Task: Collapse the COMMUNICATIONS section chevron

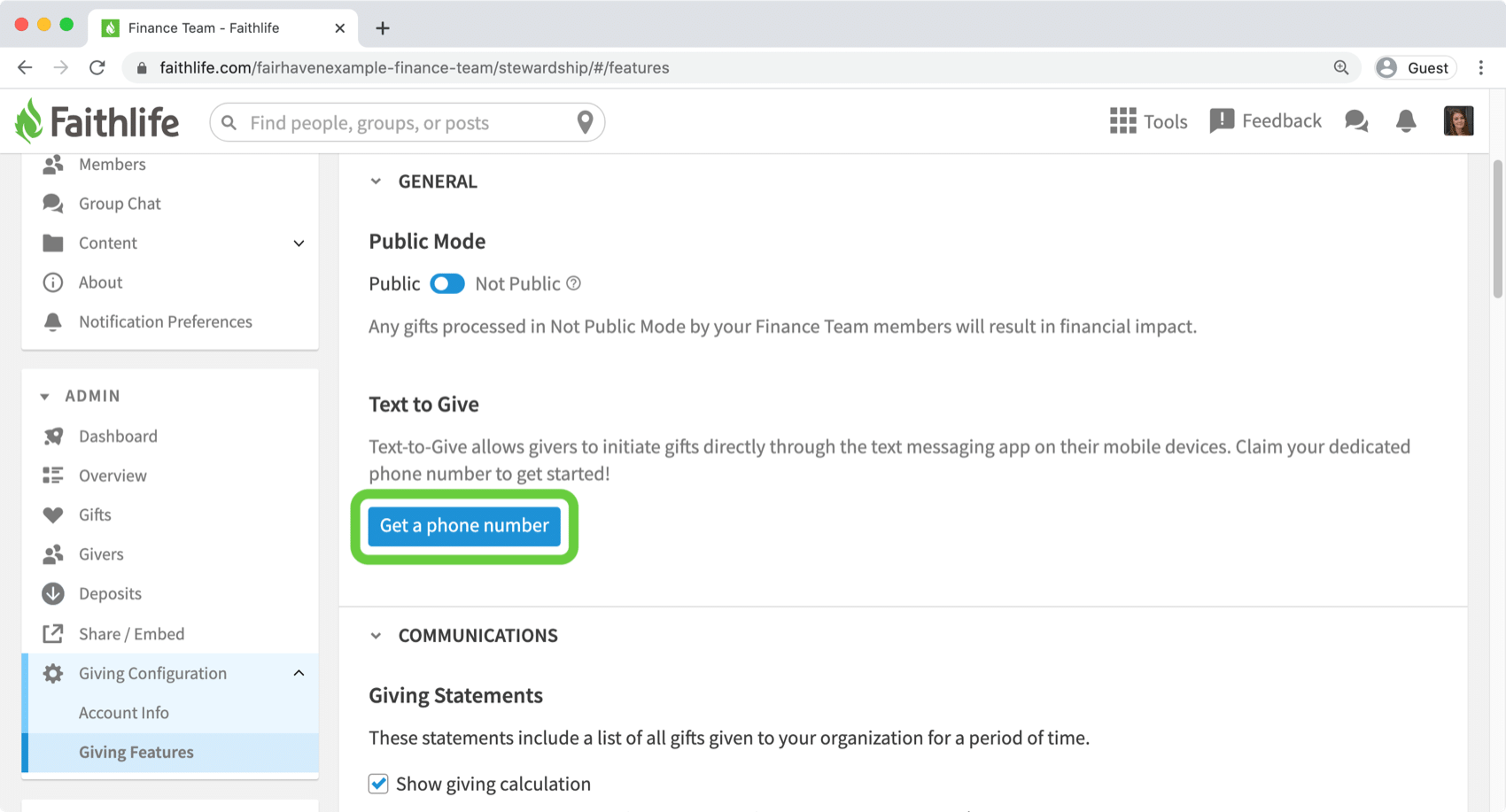Action: 376,636
